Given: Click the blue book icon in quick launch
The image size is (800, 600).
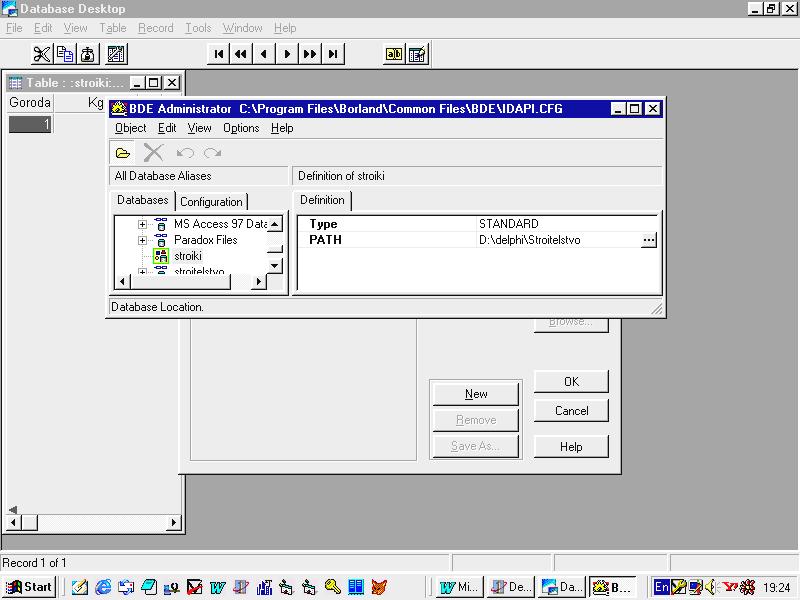Looking at the screenshot, I should [356, 587].
